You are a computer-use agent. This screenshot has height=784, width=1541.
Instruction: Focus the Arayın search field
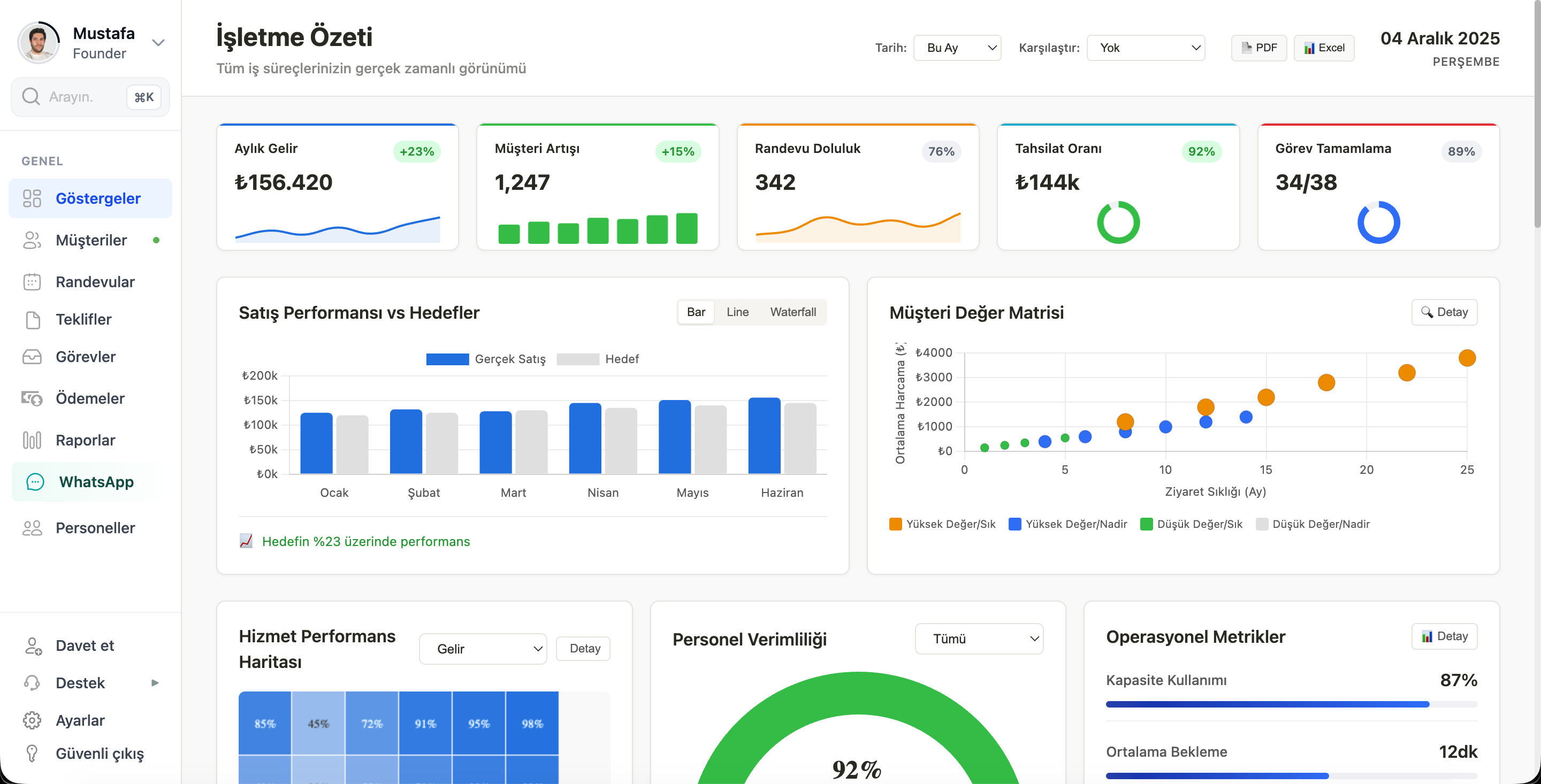(90, 97)
